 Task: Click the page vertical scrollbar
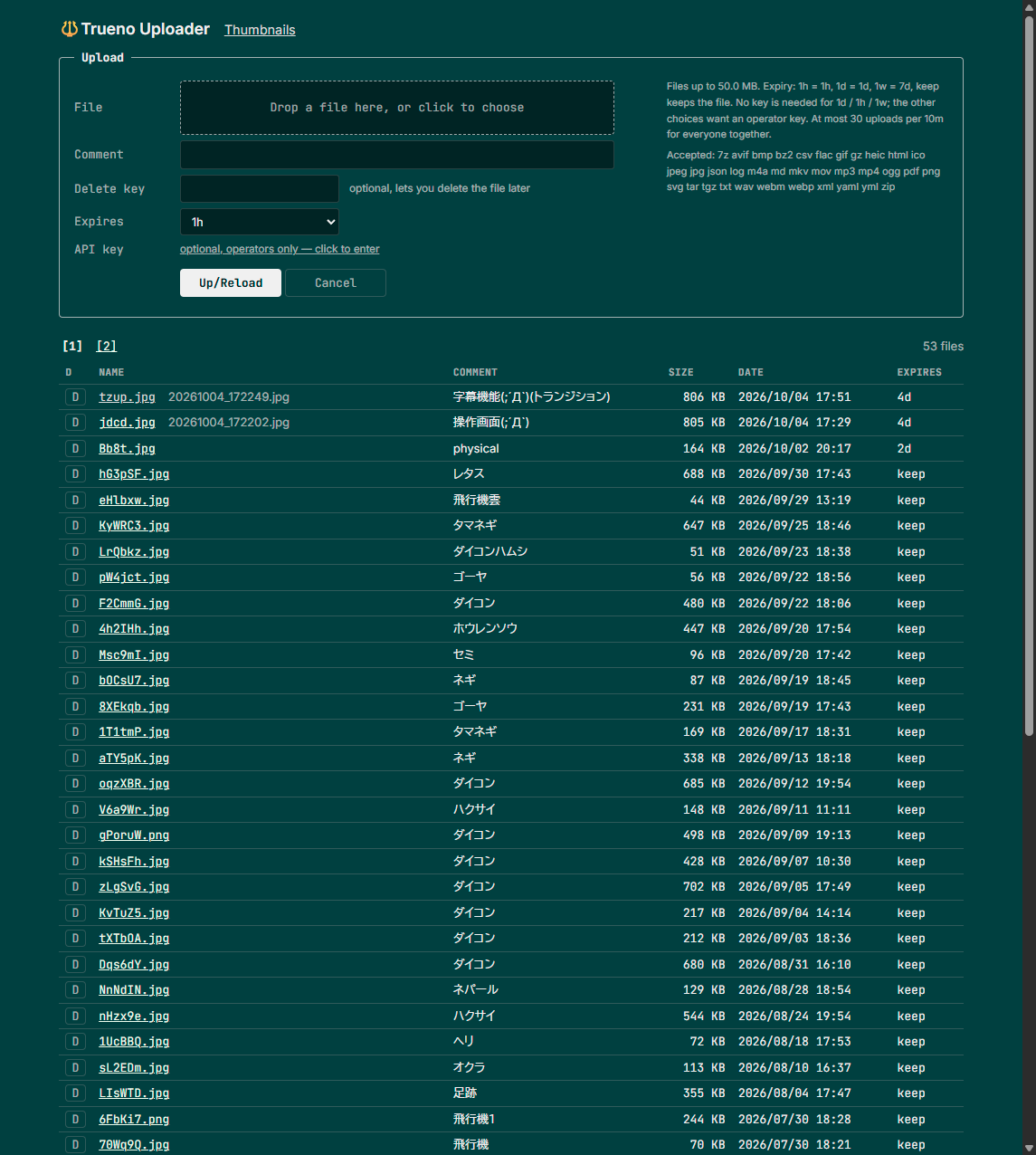[1029, 376]
